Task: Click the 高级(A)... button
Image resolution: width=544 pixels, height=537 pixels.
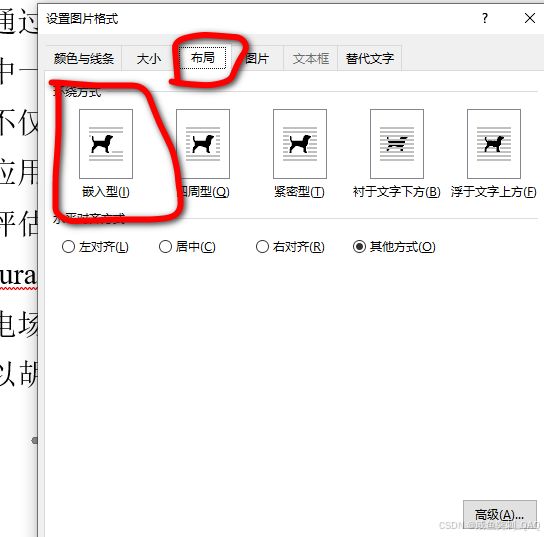Action: coord(500,514)
